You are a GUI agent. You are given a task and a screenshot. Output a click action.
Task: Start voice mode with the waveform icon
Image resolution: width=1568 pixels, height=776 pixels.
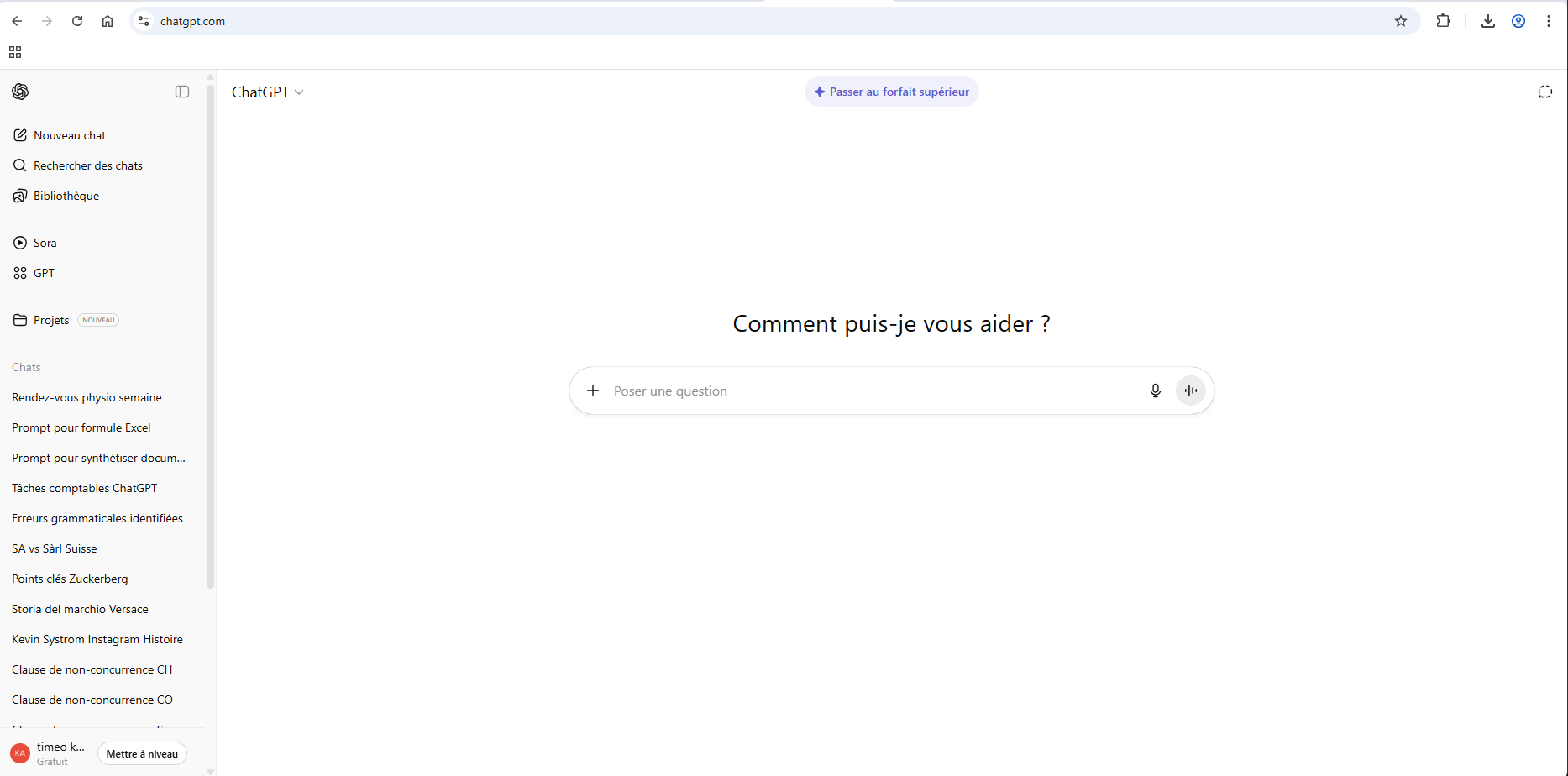tap(1190, 391)
